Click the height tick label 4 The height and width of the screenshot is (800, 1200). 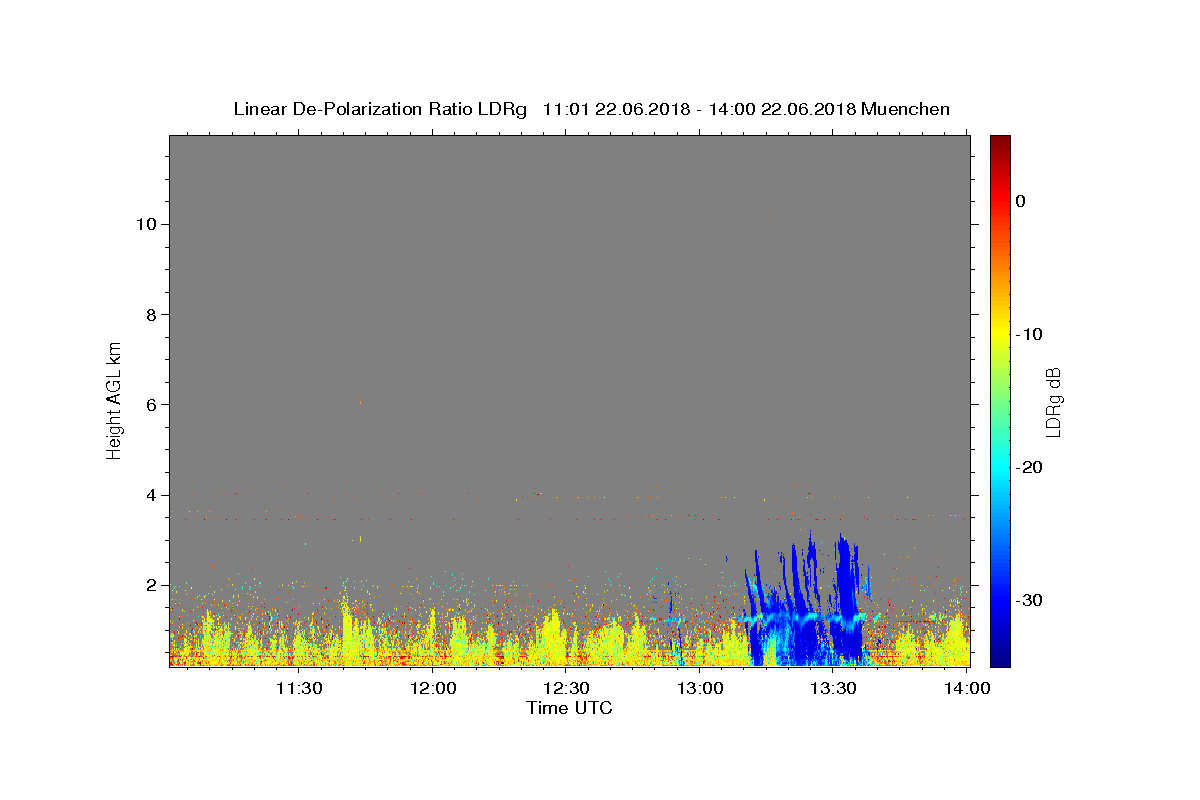pos(151,495)
